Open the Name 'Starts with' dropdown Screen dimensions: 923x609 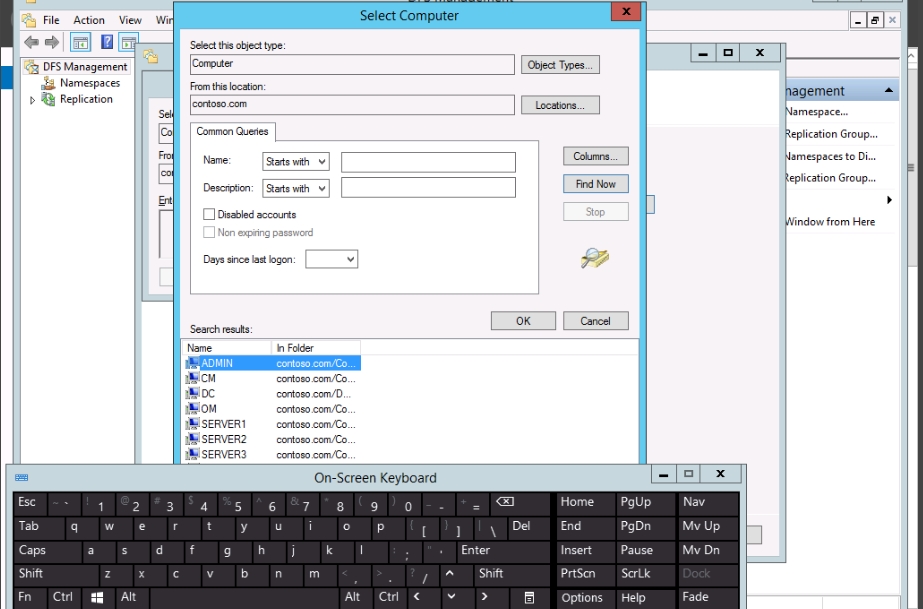coord(296,162)
